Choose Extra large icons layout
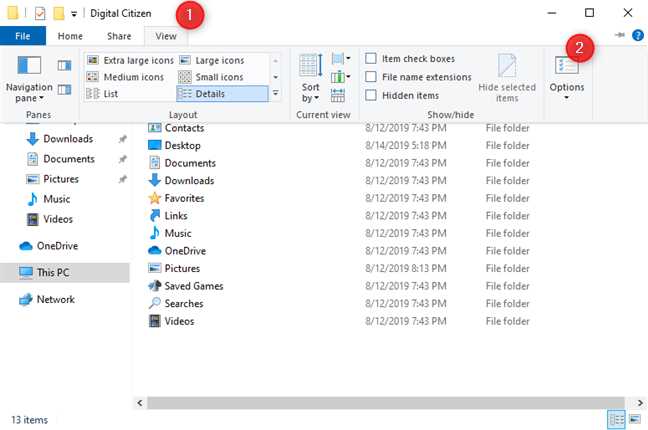 pos(131,60)
